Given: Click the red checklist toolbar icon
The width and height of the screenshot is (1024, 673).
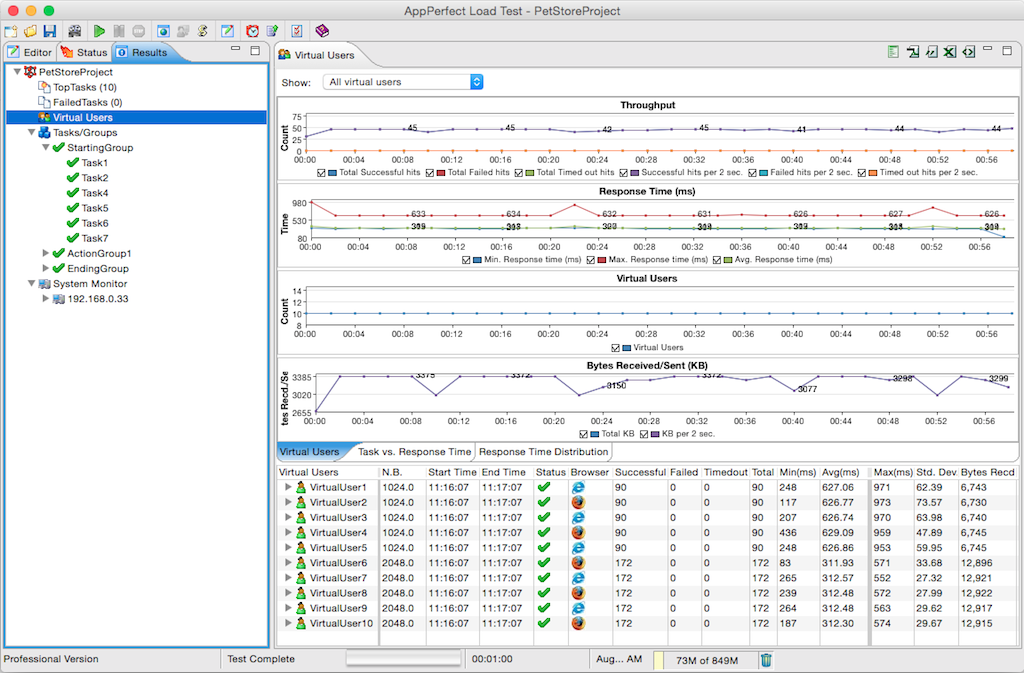Looking at the screenshot, I should (296, 31).
